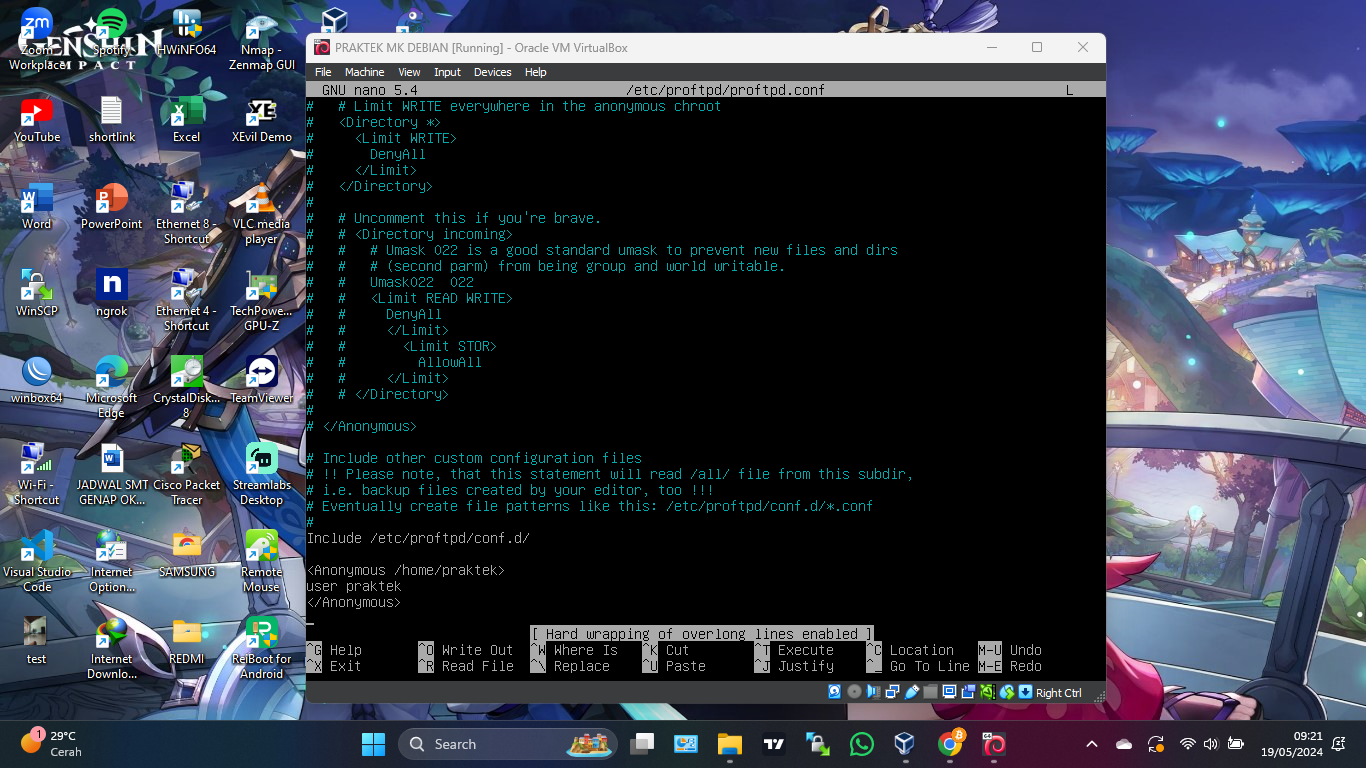Click the mouse integration icon in VirtualBox status bar
Screen dimensions: 1366x768
coord(1006,692)
